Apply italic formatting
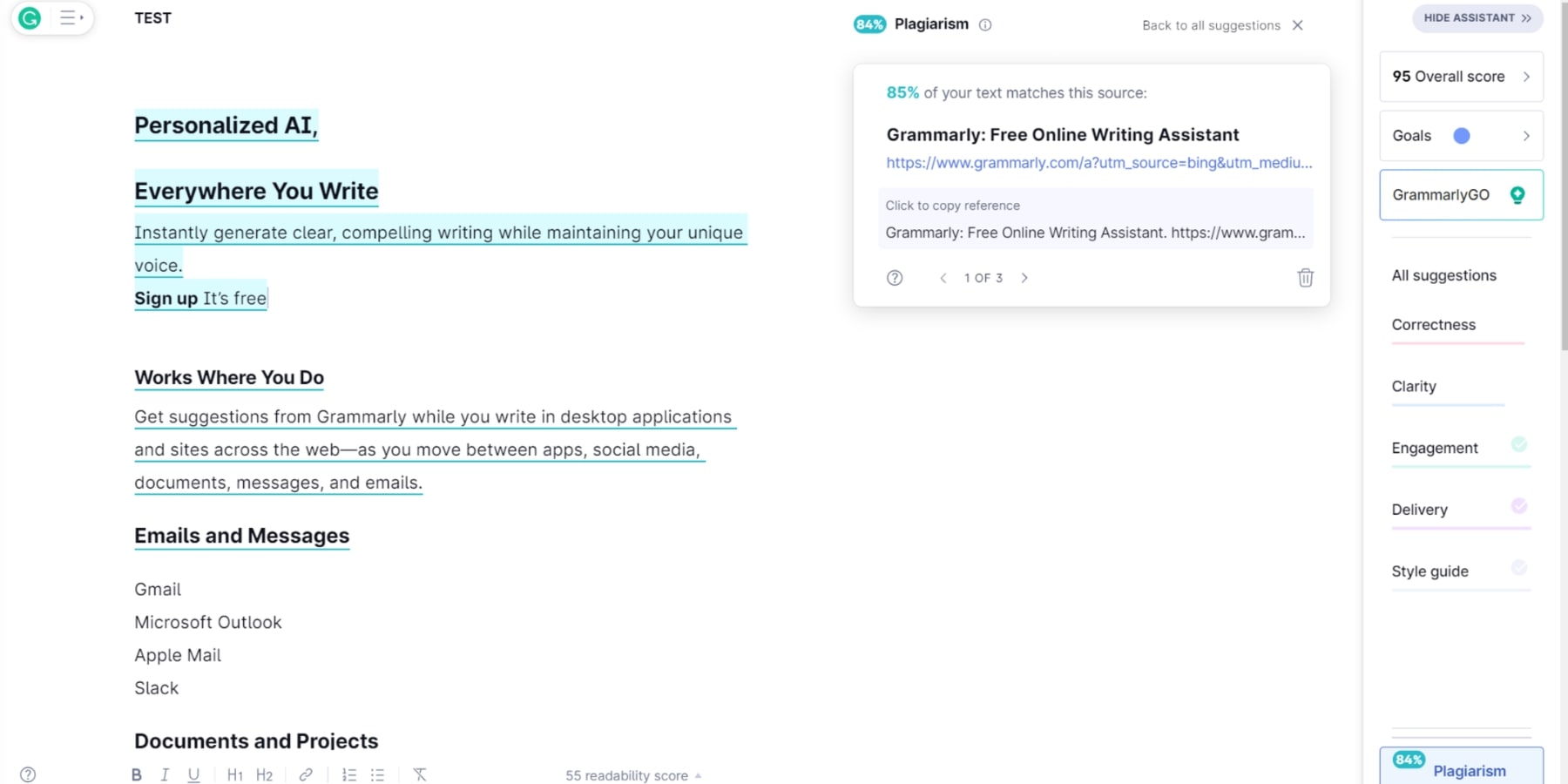1568x784 pixels. [x=165, y=774]
